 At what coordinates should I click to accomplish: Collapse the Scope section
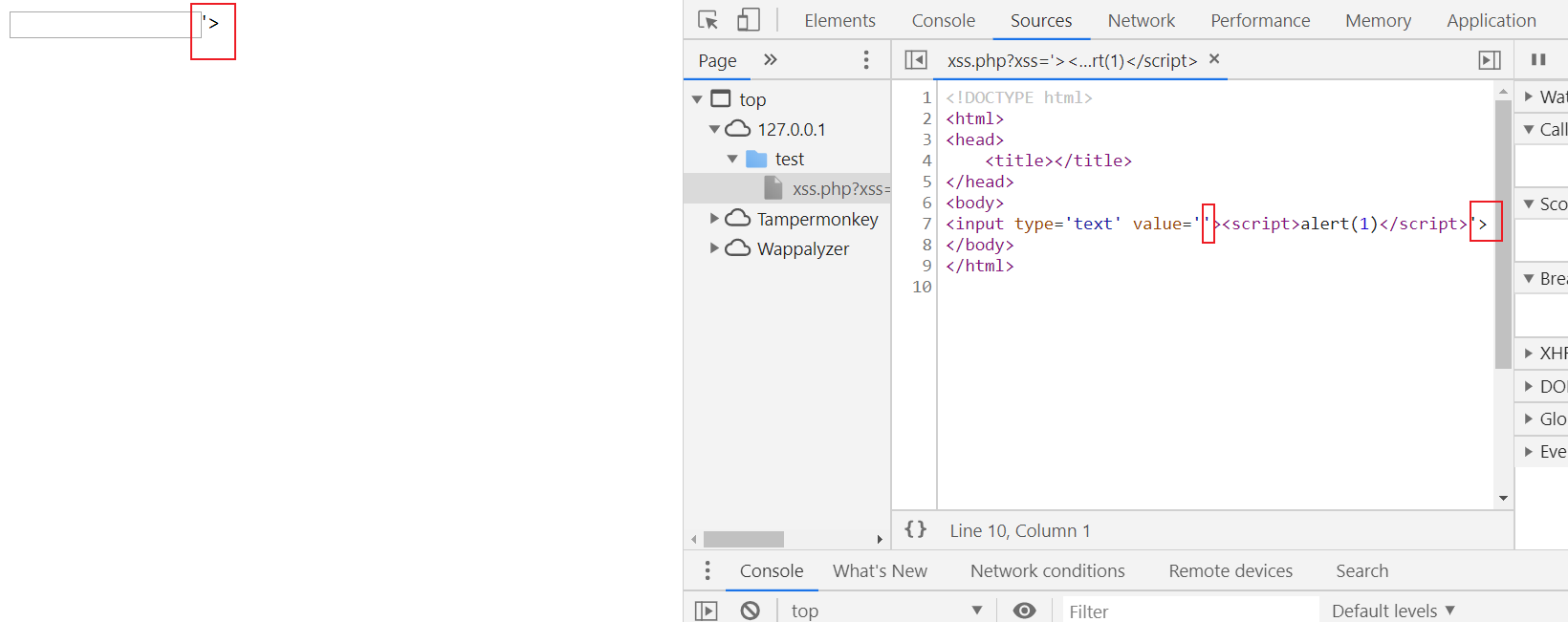[1529, 204]
